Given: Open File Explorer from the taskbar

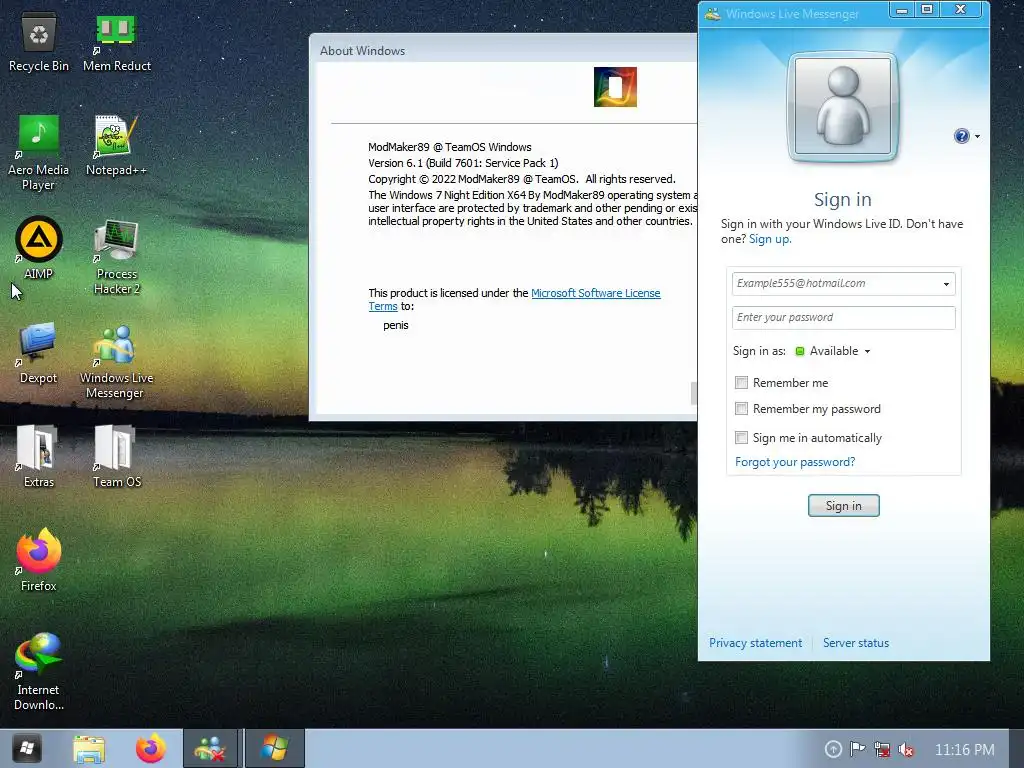Looking at the screenshot, I should click(x=89, y=748).
